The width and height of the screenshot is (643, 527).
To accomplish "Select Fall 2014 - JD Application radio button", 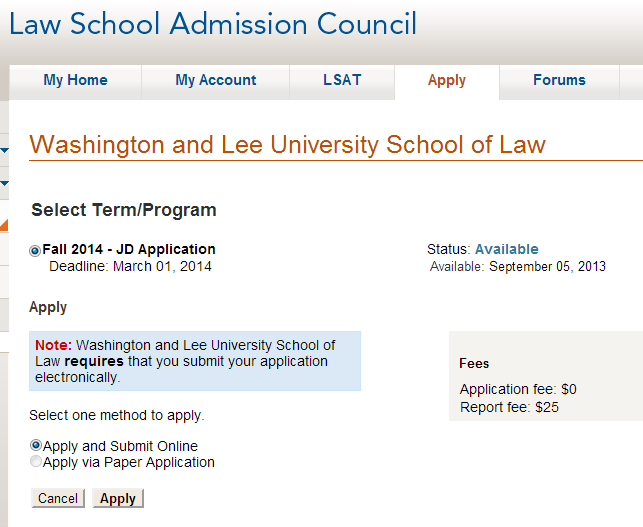I will pyautogui.click(x=35, y=250).
